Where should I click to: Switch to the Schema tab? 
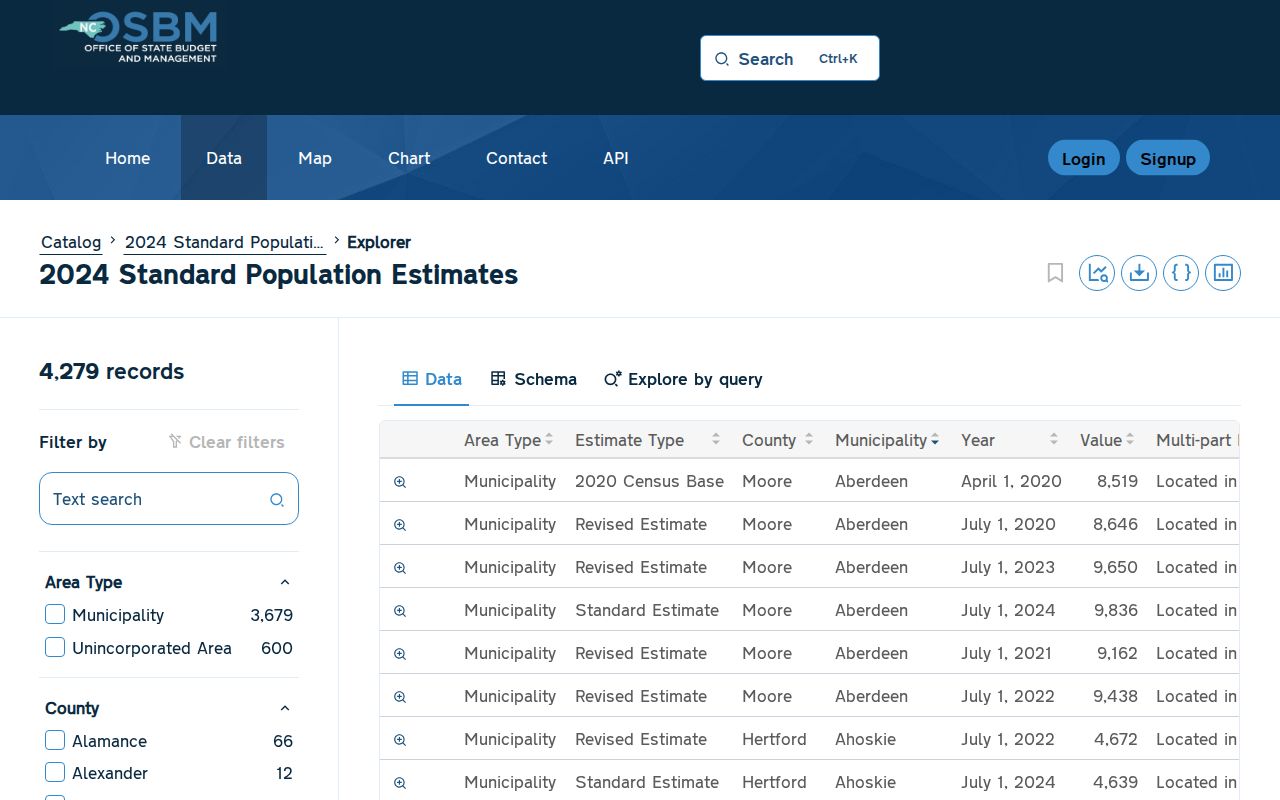[x=534, y=379]
